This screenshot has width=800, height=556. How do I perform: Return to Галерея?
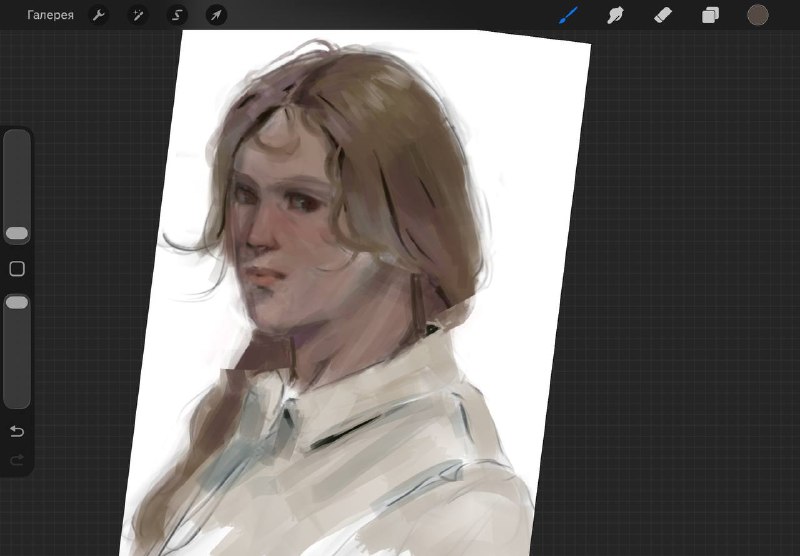pos(50,15)
